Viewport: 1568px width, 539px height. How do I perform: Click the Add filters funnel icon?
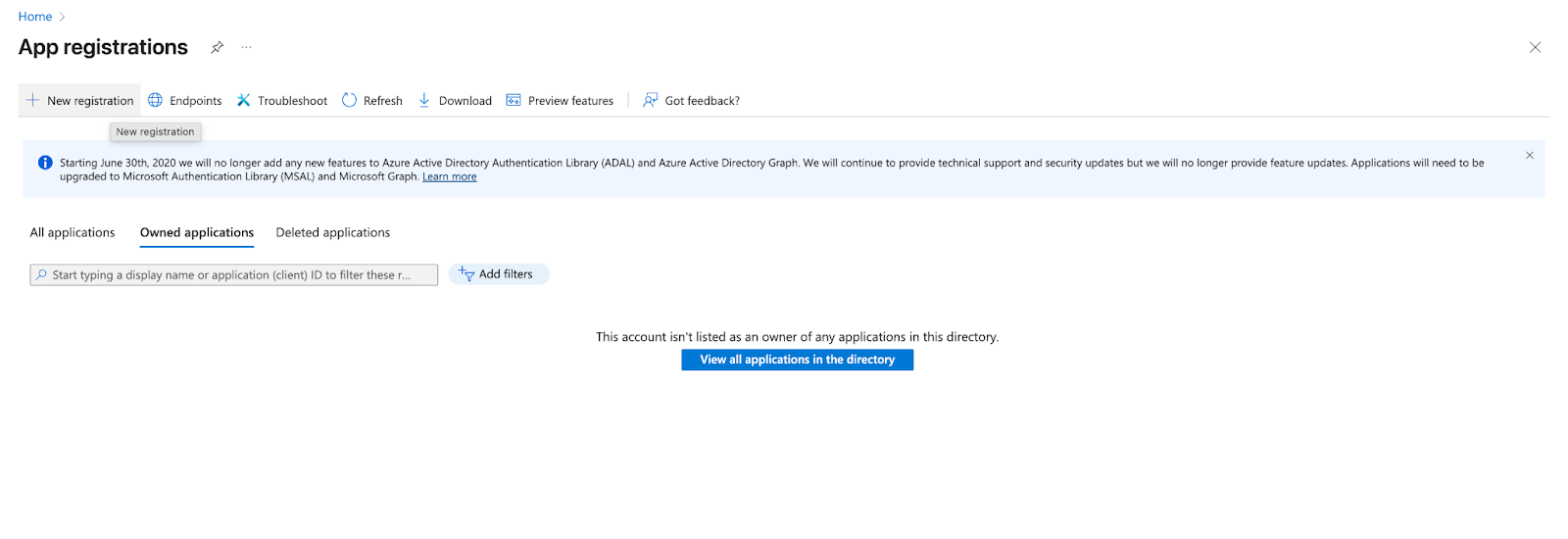click(466, 274)
